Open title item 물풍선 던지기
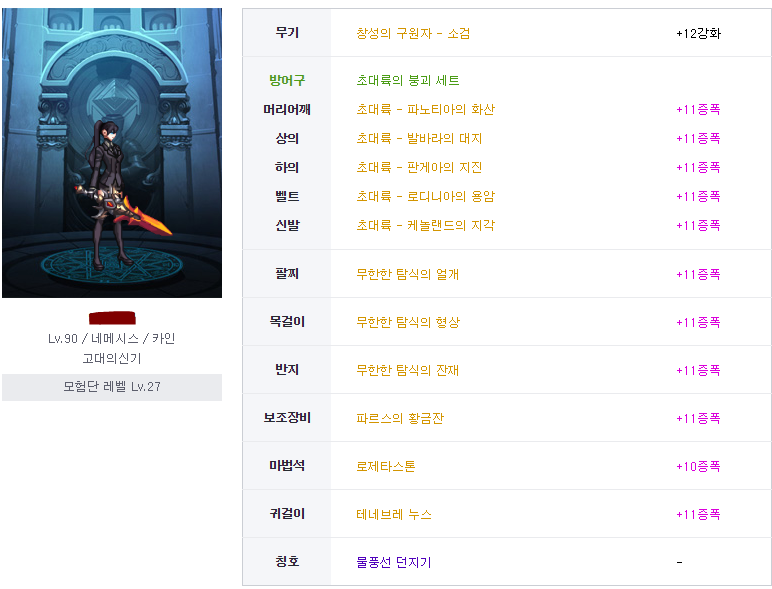This screenshot has height=589, width=772. 394,562
